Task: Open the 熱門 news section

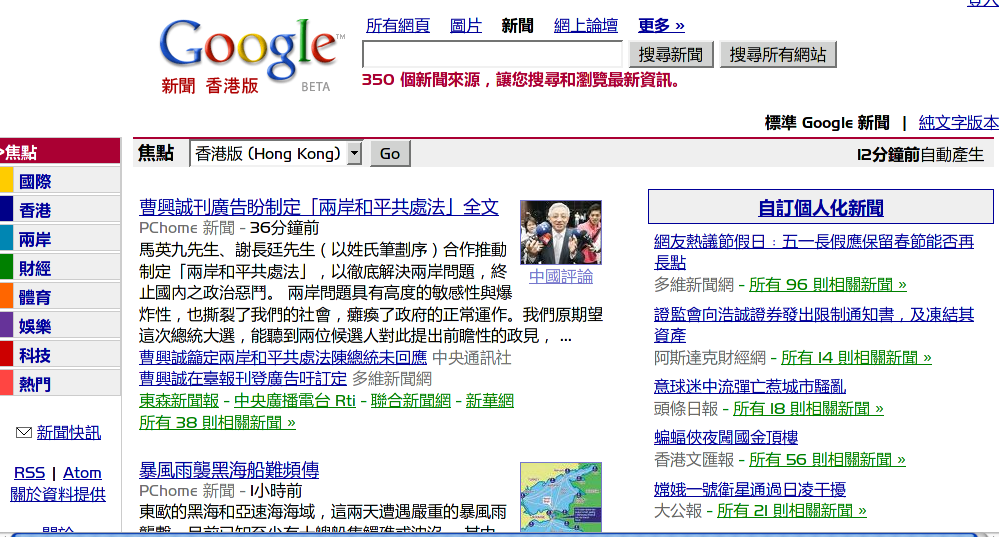Action: click(x=35, y=384)
